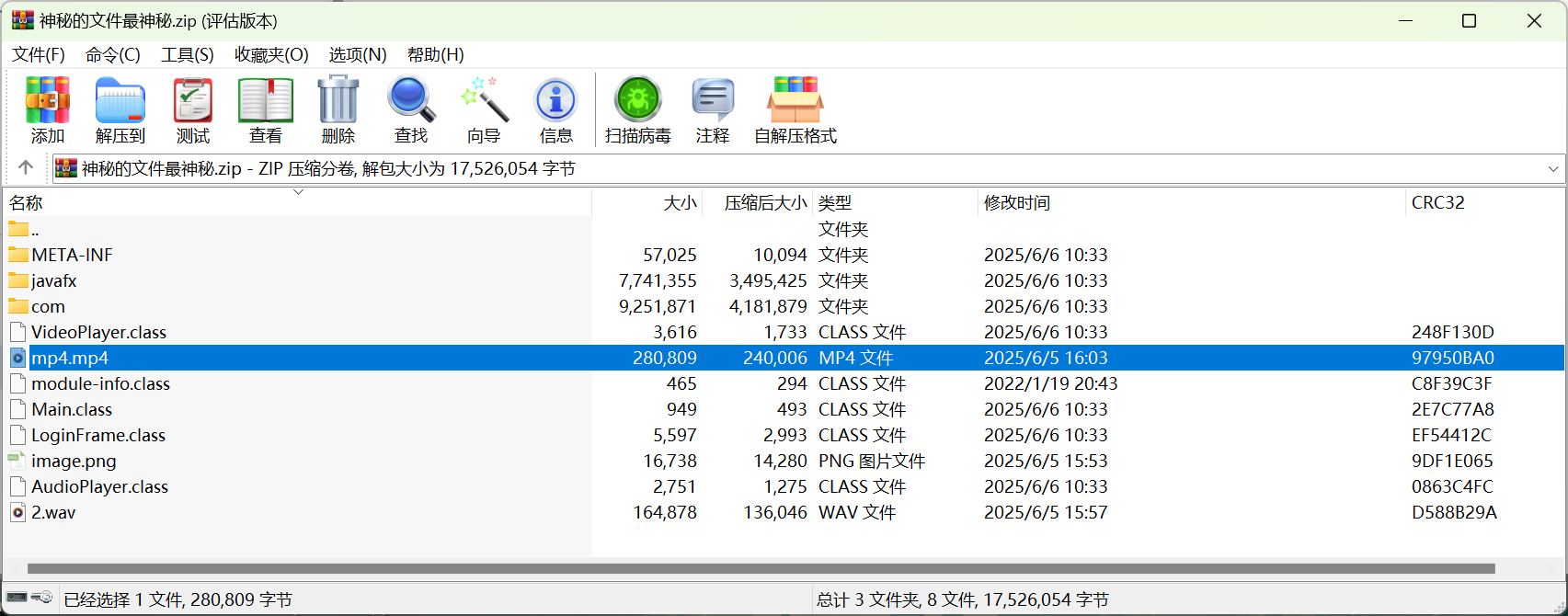
Task: Go up one folder level arrow
Action: 26,167
